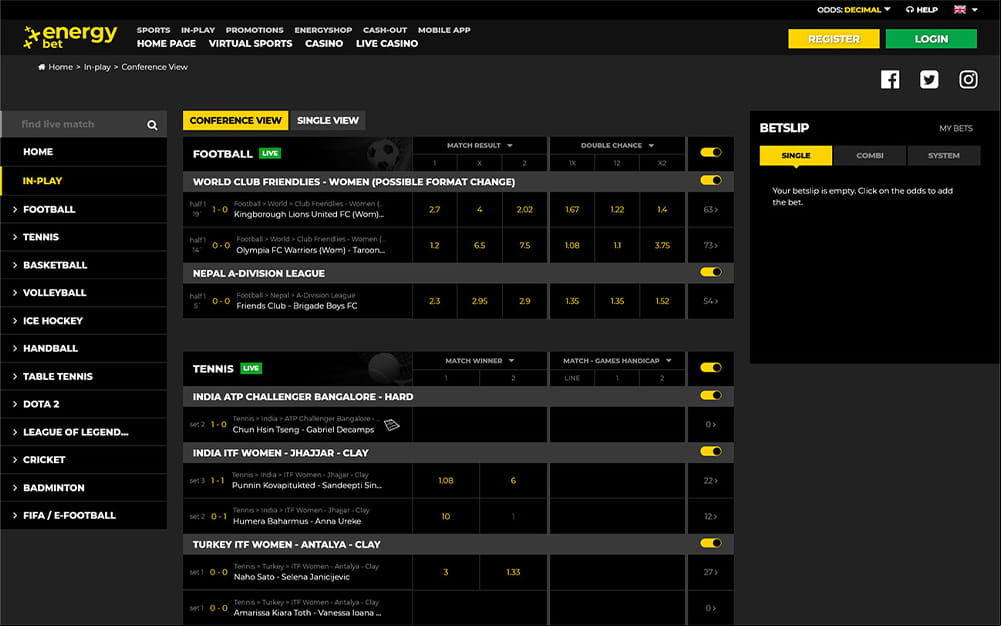Viewport: 1001px width, 626px height.
Task: Pick odds 6.5 draw for Olympia FC Warriors
Action: point(479,245)
